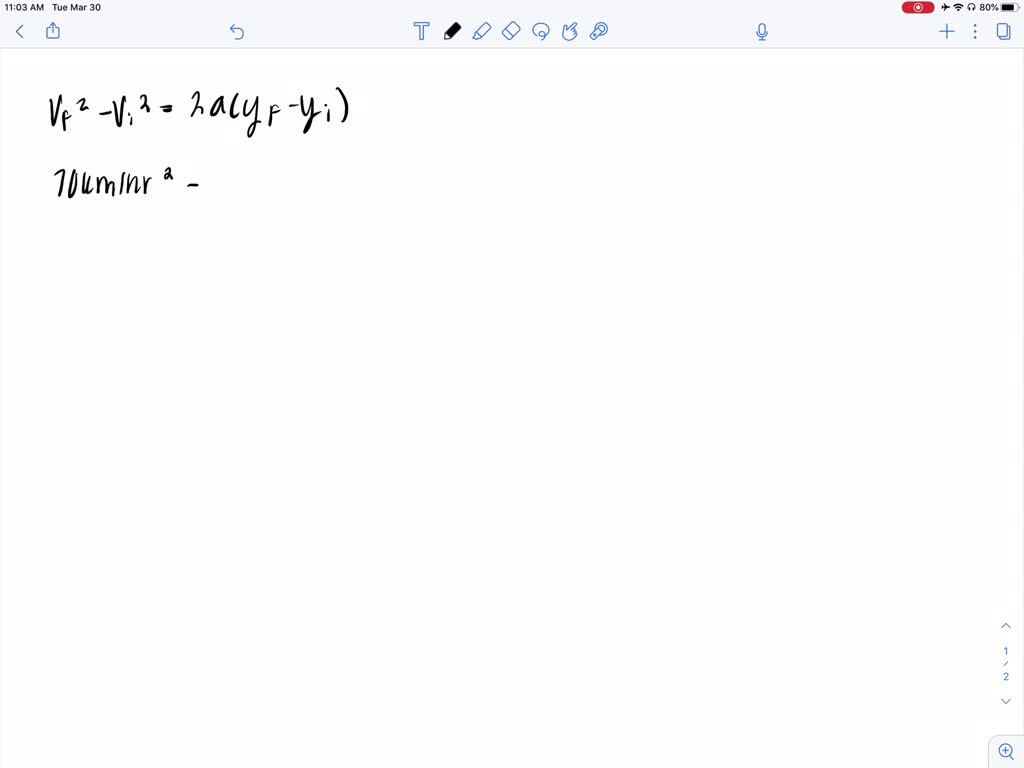This screenshot has width=1024, height=768.
Task: Select the Pen tool
Action: (x=452, y=31)
